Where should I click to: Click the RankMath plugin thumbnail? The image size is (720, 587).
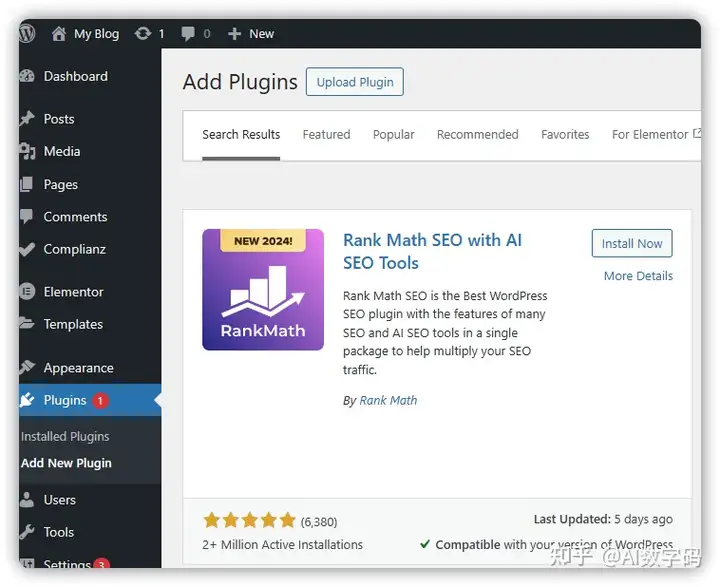click(x=263, y=289)
